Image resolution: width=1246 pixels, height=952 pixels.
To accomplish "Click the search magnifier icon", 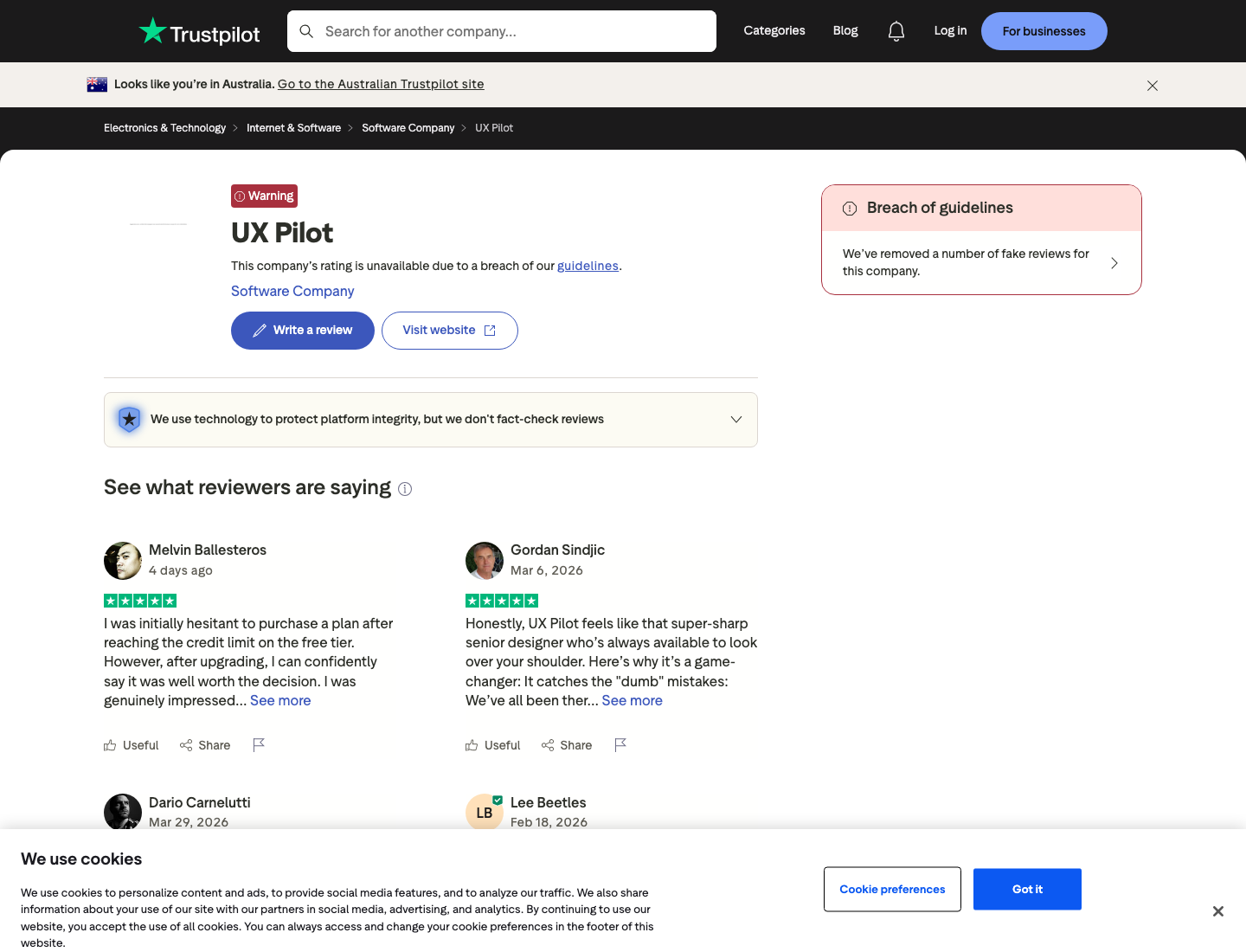I will [306, 31].
